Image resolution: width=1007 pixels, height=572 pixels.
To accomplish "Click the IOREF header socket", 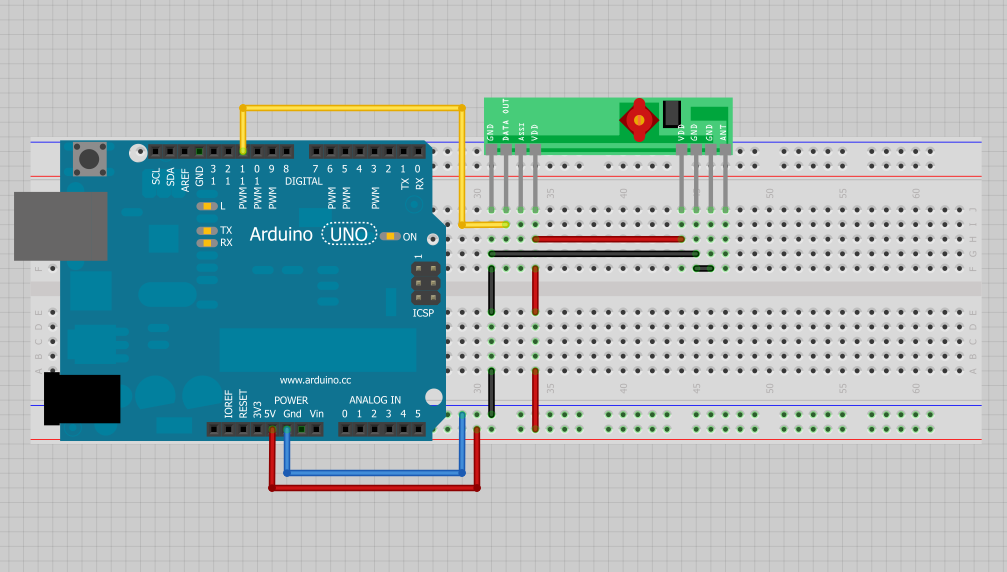I will pyautogui.click(x=228, y=429).
